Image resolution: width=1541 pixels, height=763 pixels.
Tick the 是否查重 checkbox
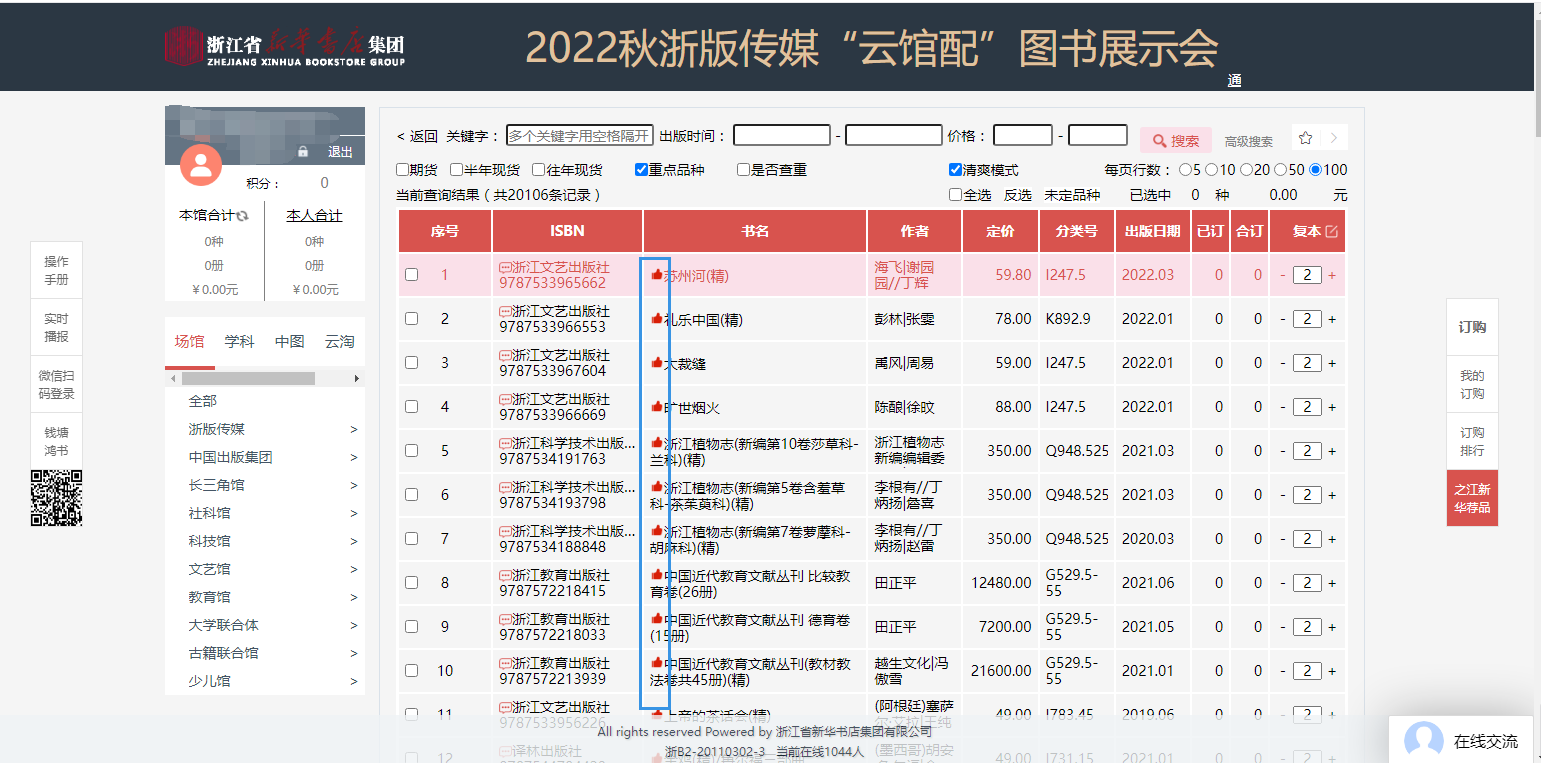743,170
